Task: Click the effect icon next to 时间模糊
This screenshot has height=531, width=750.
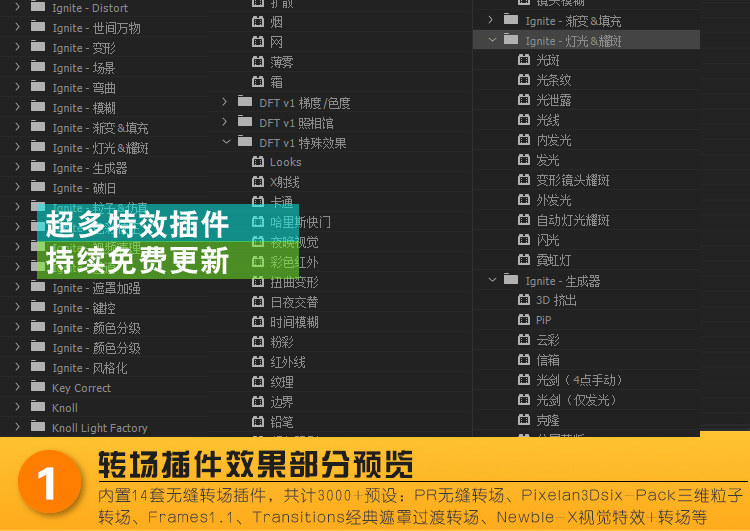Action: pos(258,322)
